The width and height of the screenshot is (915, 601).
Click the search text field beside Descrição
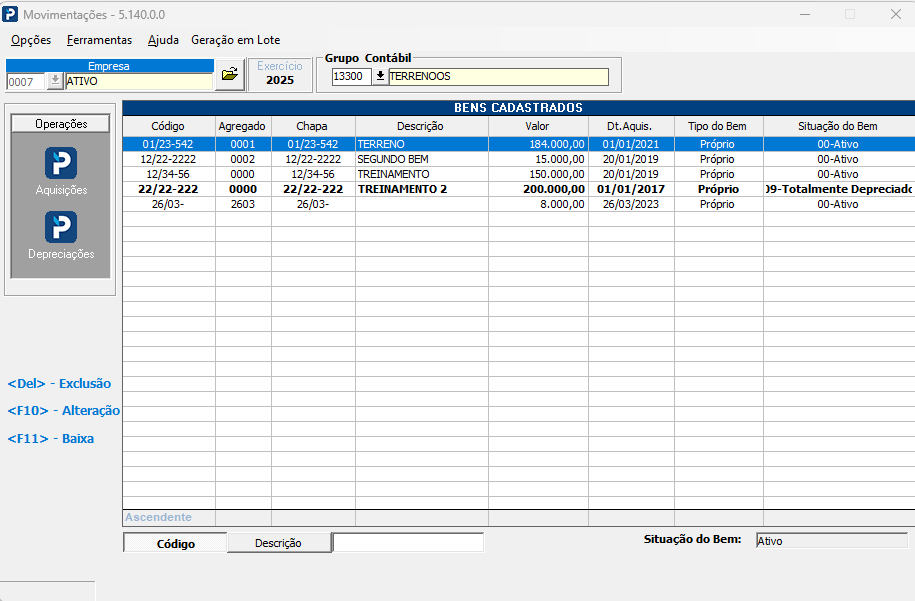(408, 542)
